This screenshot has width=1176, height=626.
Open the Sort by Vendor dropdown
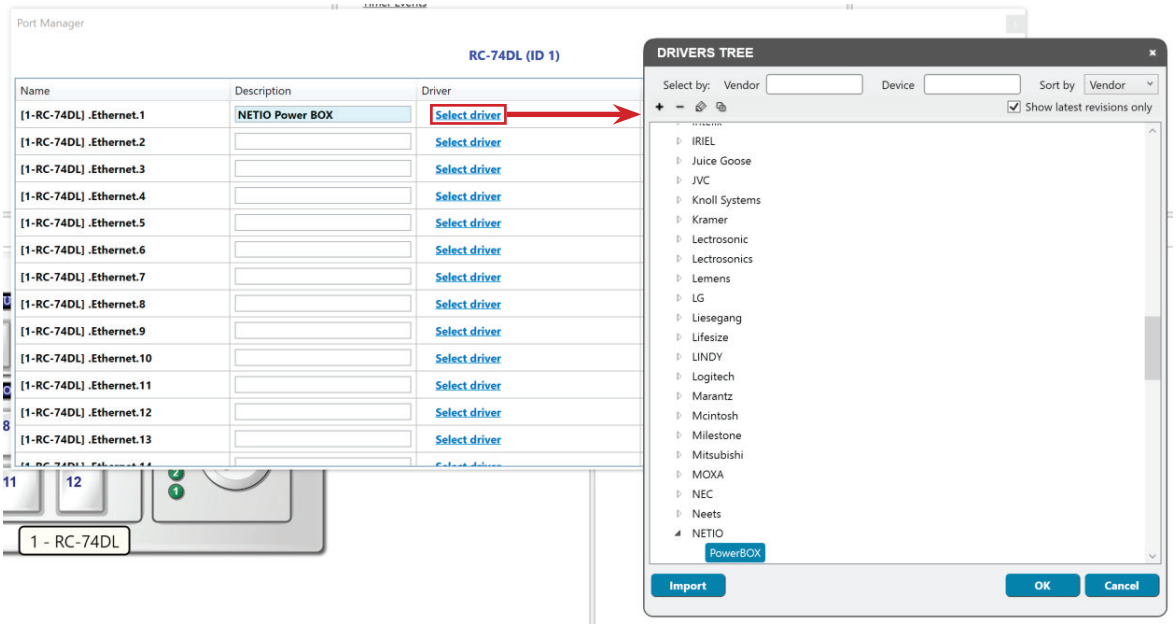point(1121,85)
